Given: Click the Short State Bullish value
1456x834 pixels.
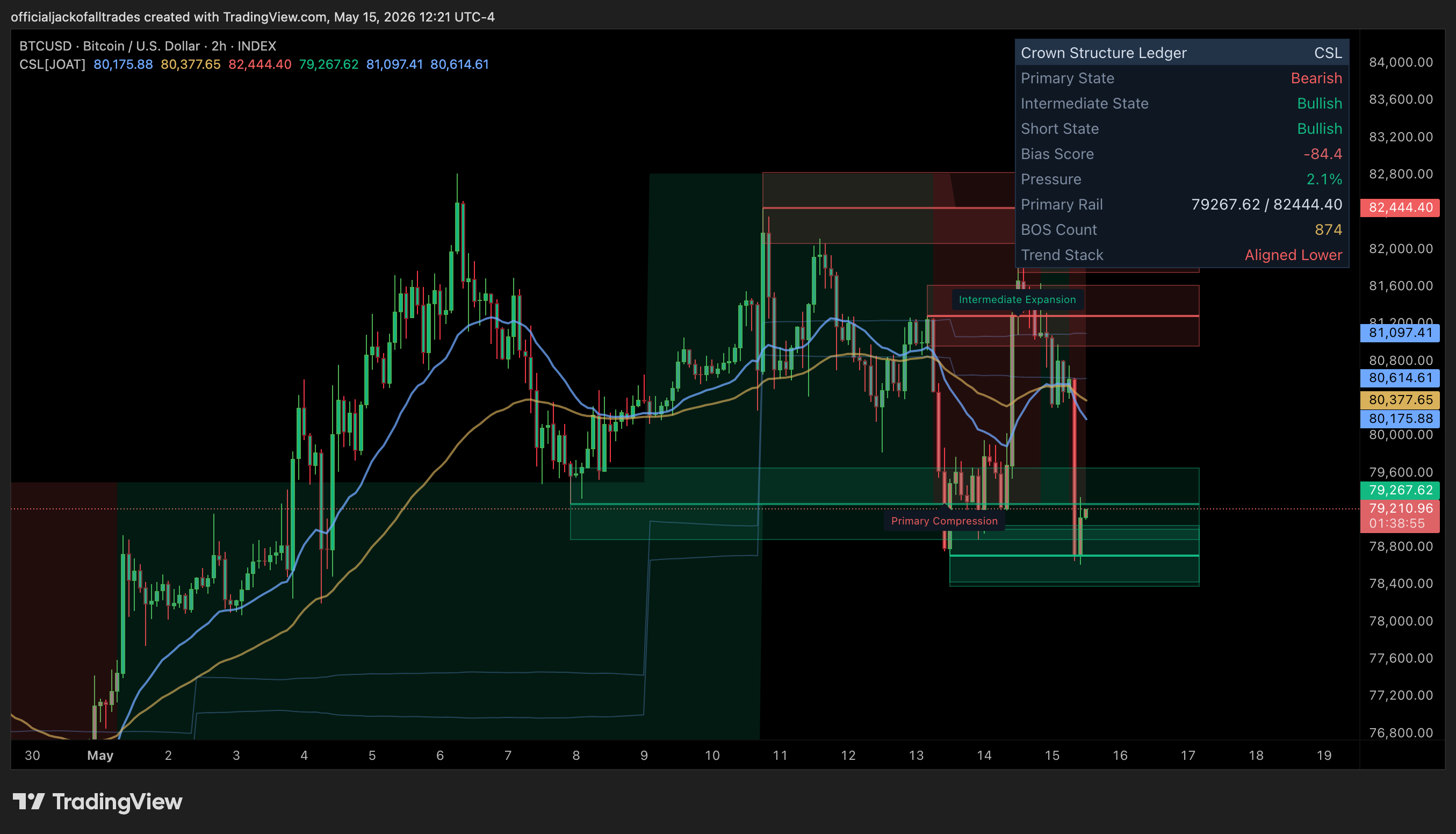Looking at the screenshot, I should click(x=1320, y=128).
